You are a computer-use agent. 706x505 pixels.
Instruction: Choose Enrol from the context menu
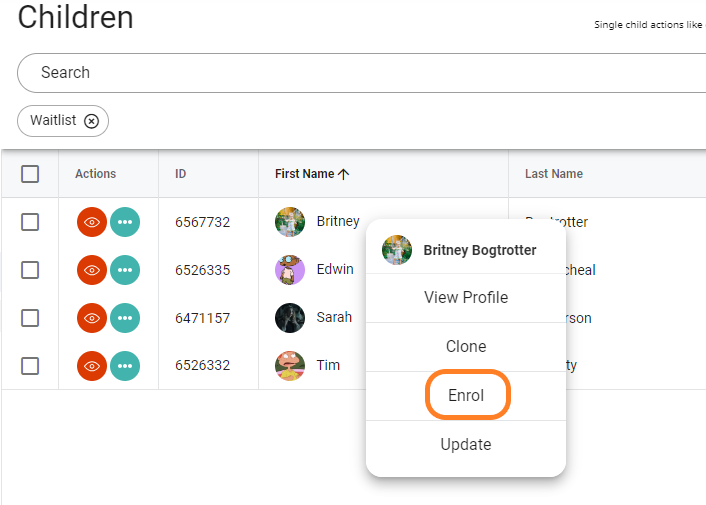point(466,395)
